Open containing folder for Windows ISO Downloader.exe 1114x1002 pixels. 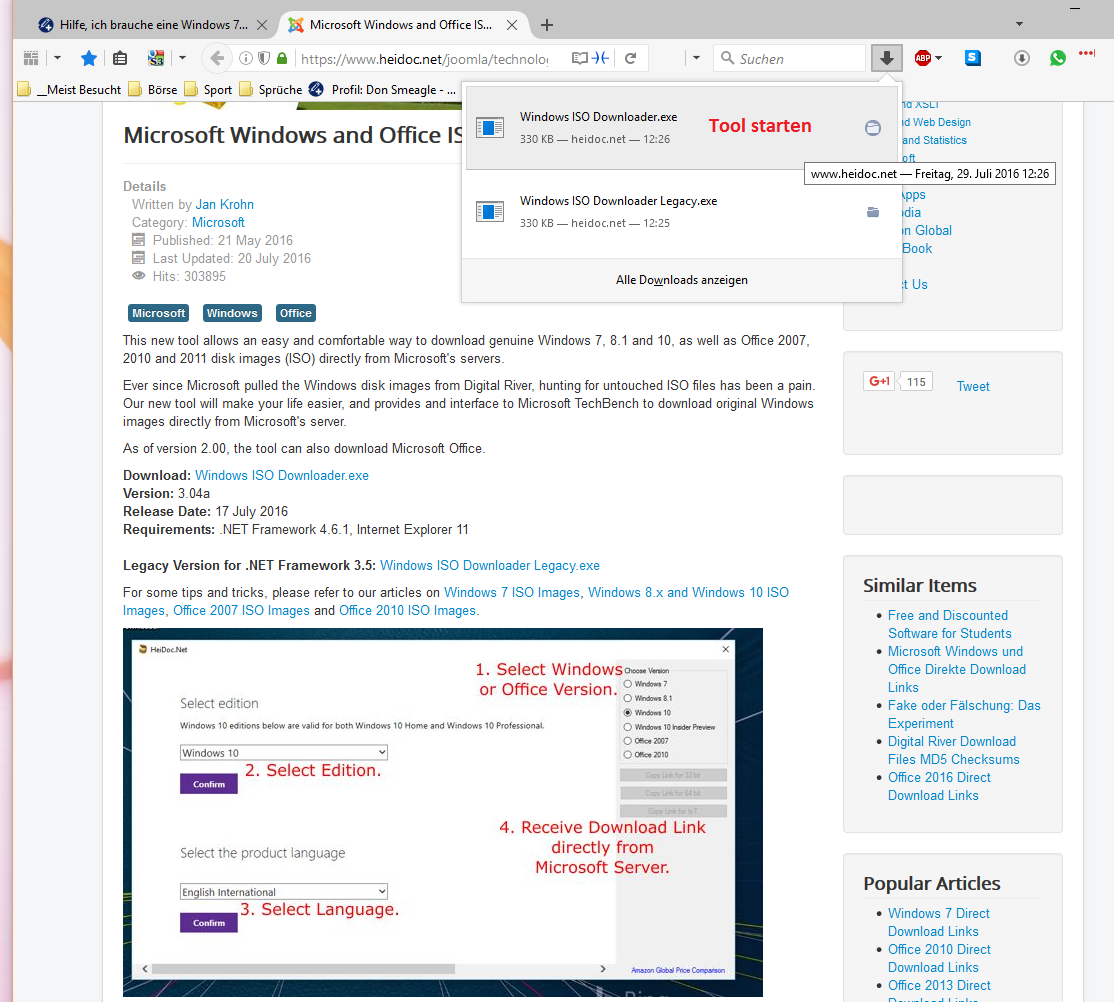click(873, 128)
